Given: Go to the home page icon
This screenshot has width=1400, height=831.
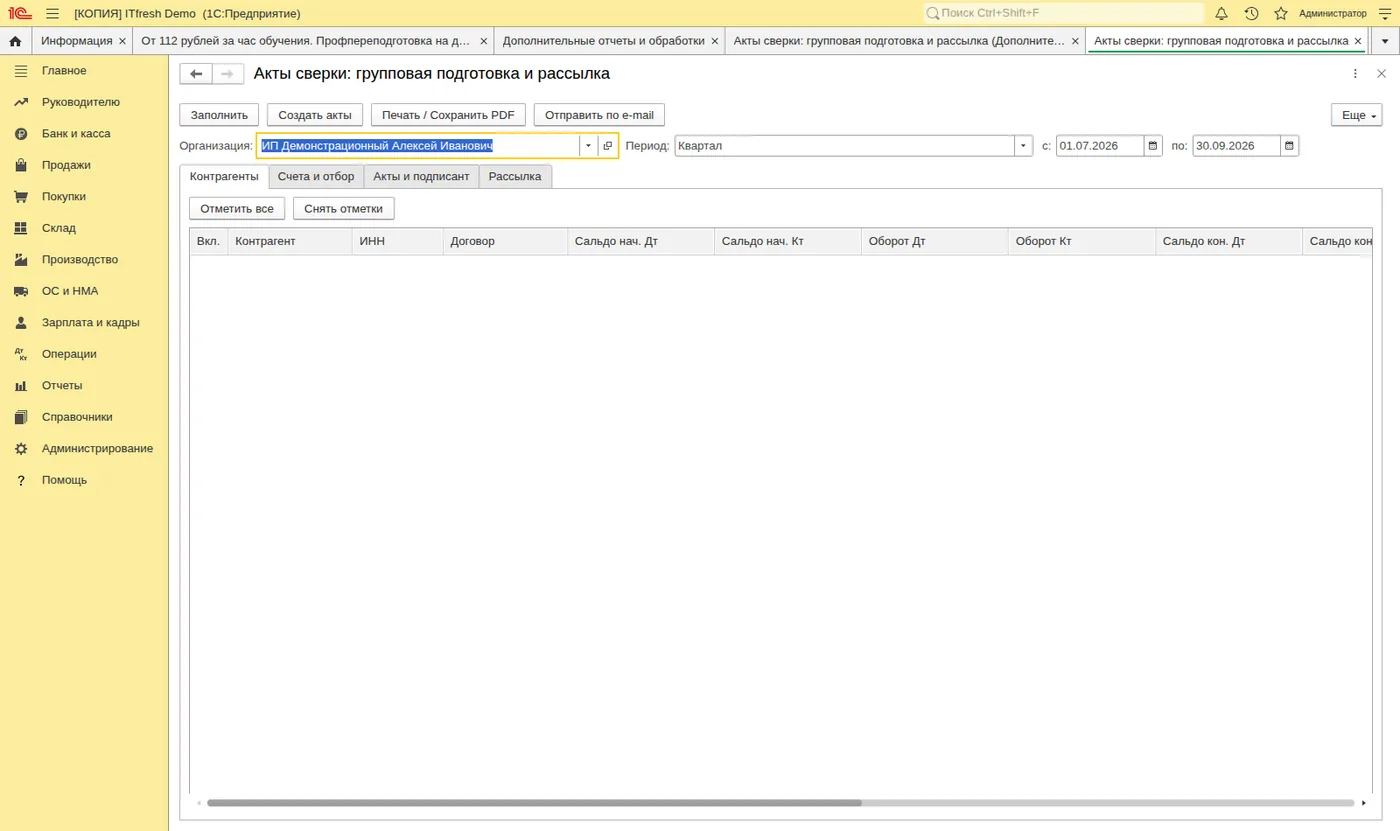Looking at the screenshot, I should point(15,41).
